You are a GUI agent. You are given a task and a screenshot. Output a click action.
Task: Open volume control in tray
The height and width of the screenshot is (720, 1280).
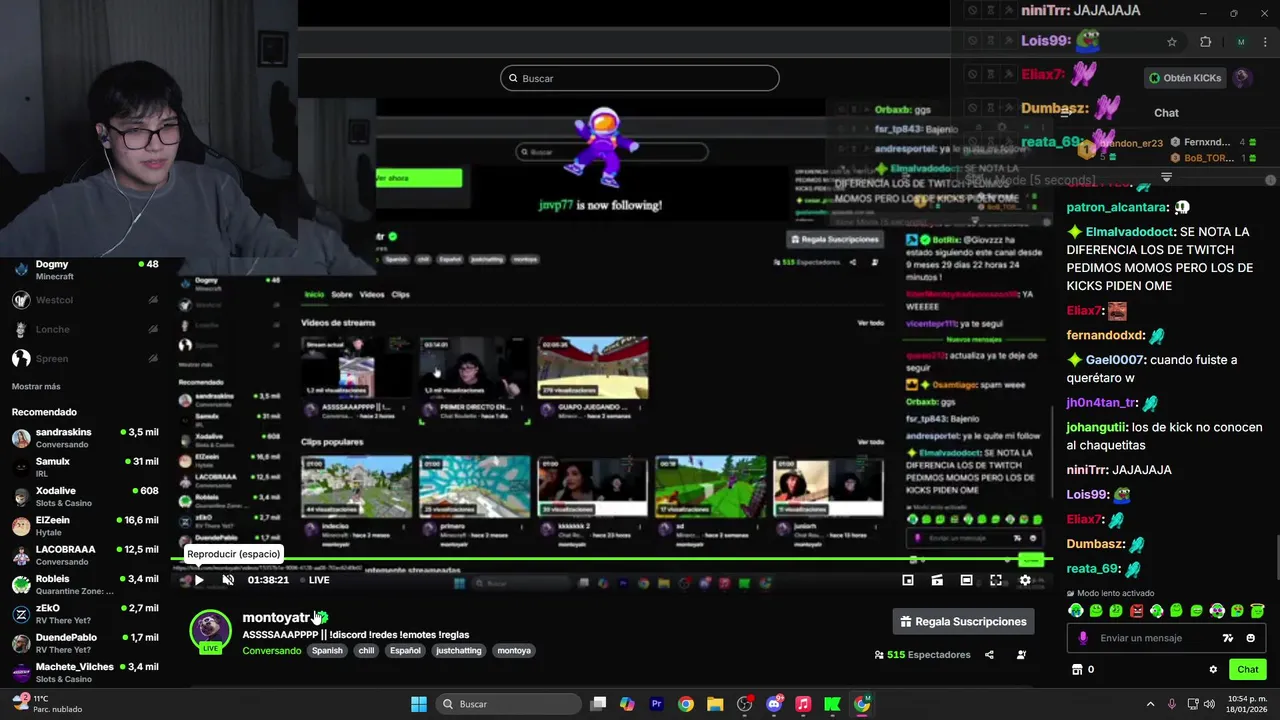tap(1211, 704)
